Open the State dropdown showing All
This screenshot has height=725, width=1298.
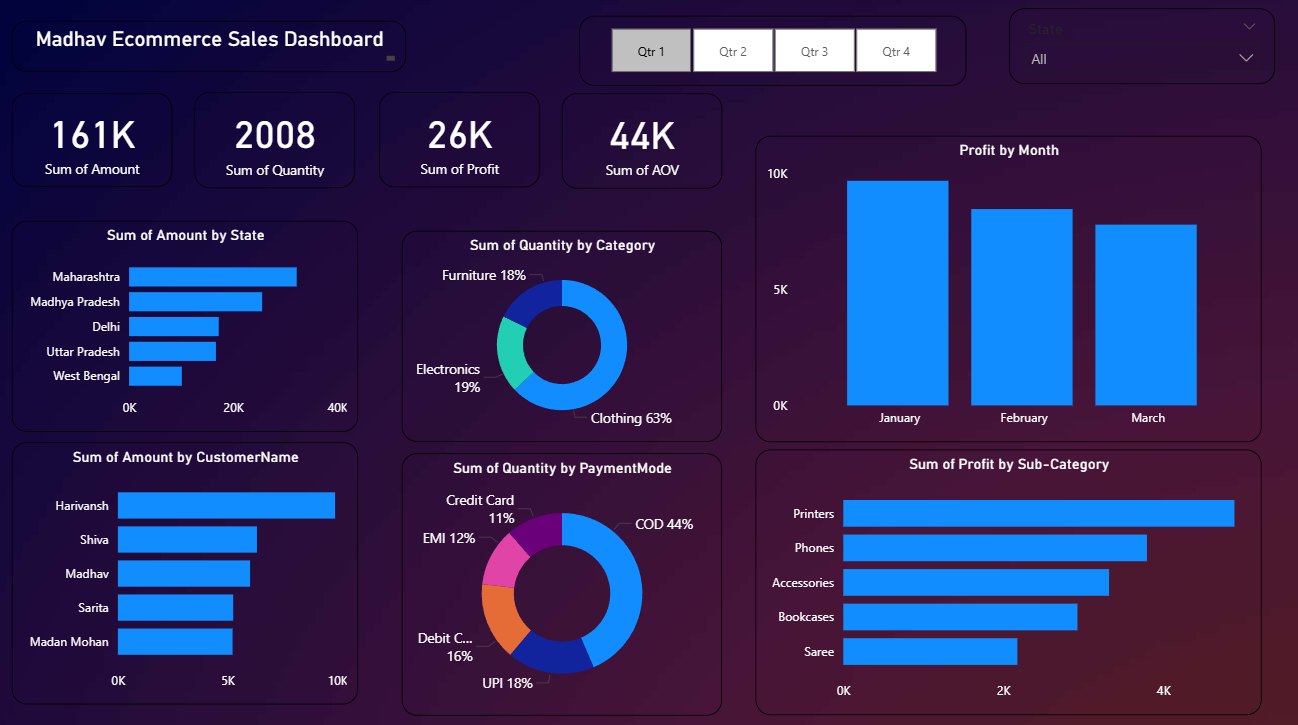coord(1140,59)
